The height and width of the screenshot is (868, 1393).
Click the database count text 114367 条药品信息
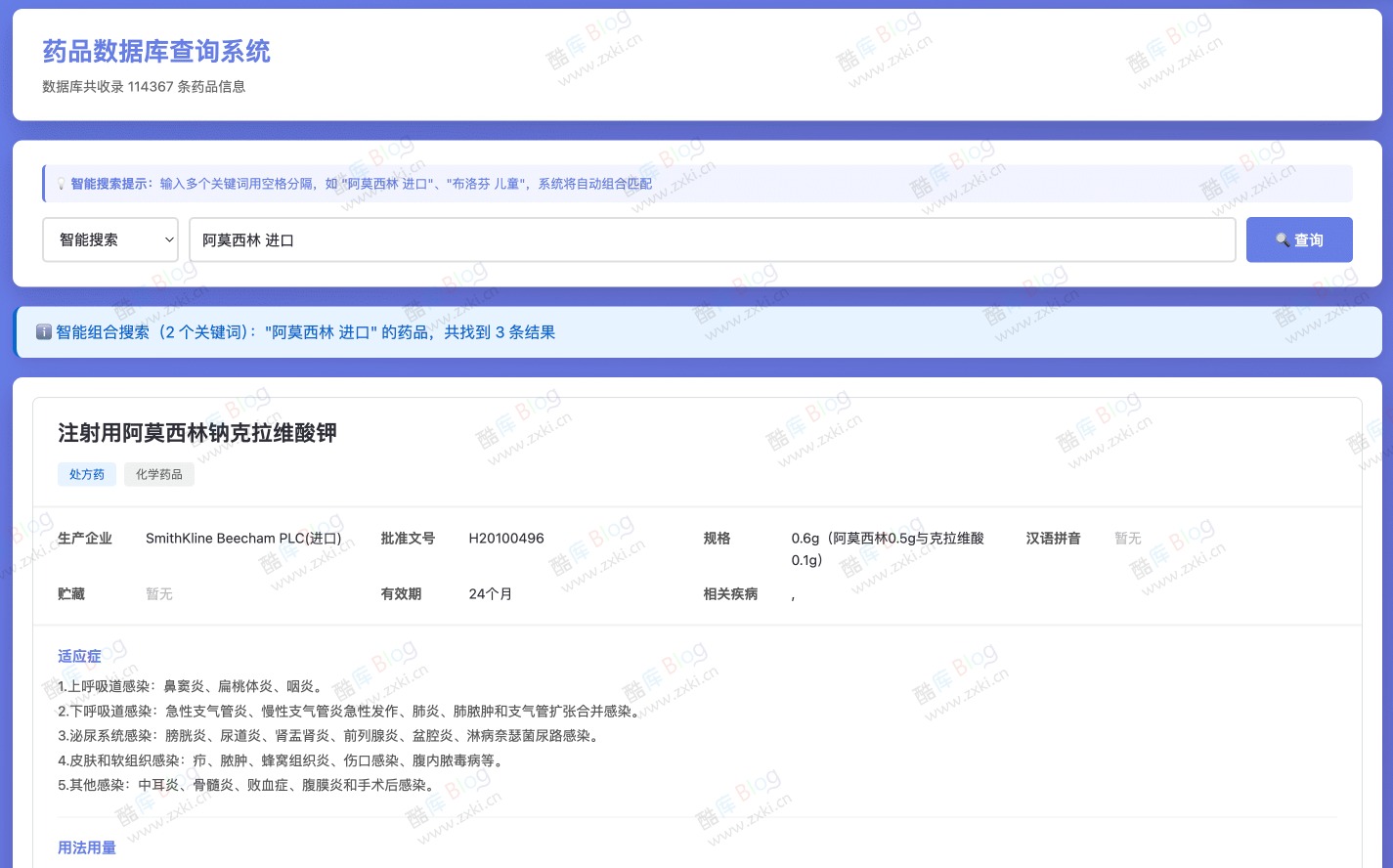(x=143, y=87)
